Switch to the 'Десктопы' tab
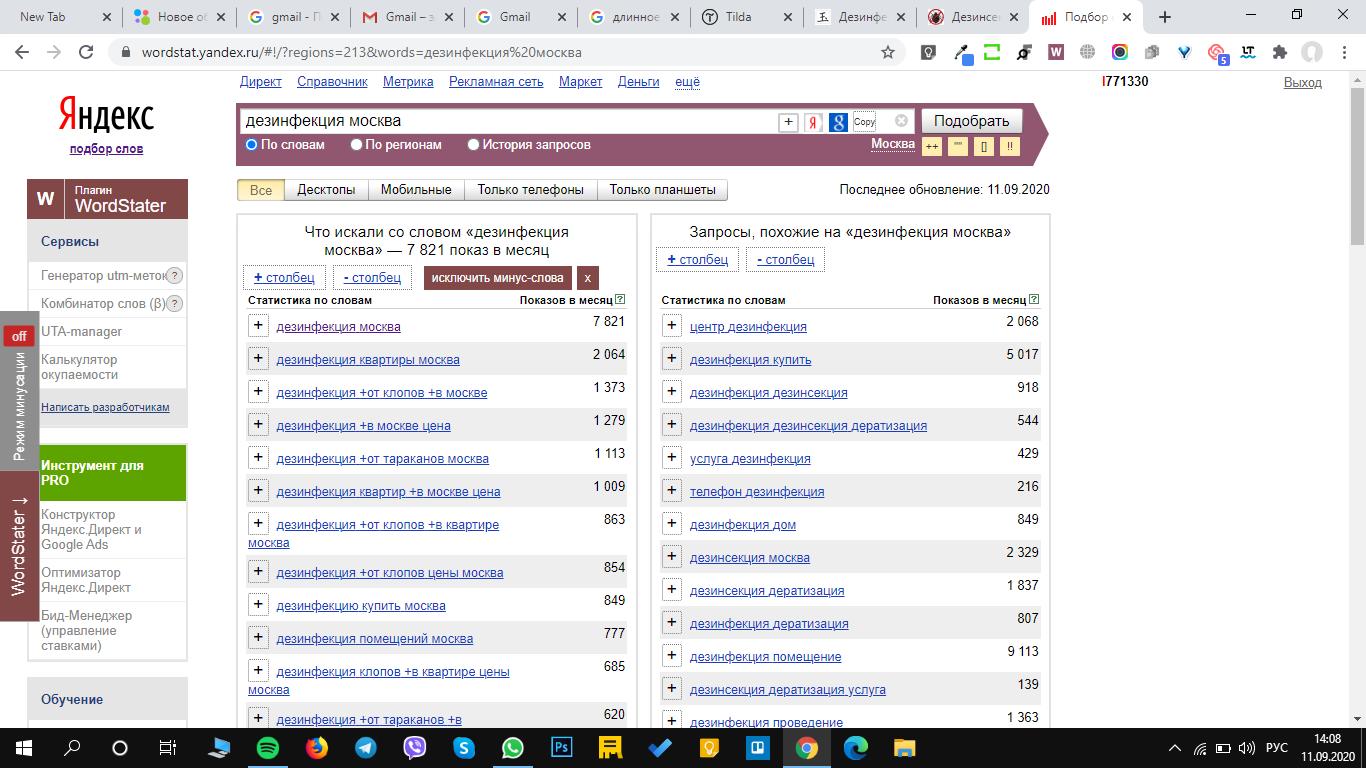The image size is (1366, 768). click(x=326, y=190)
